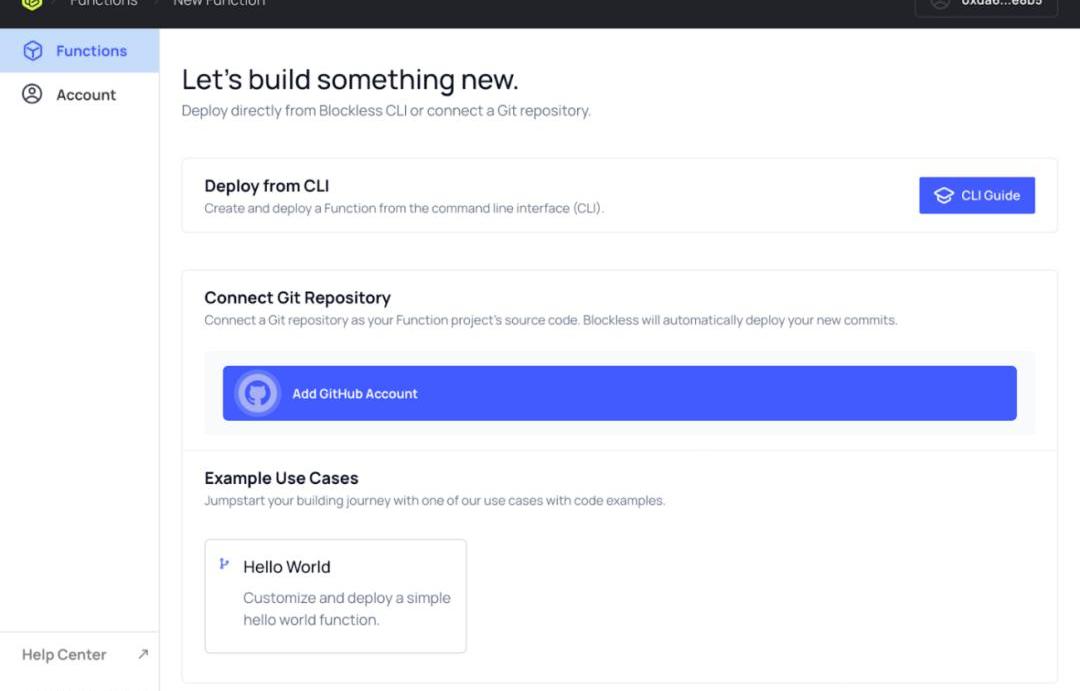Click the git branch icon beside Hello World
Image resolution: width=1080 pixels, height=691 pixels.
pos(224,564)
